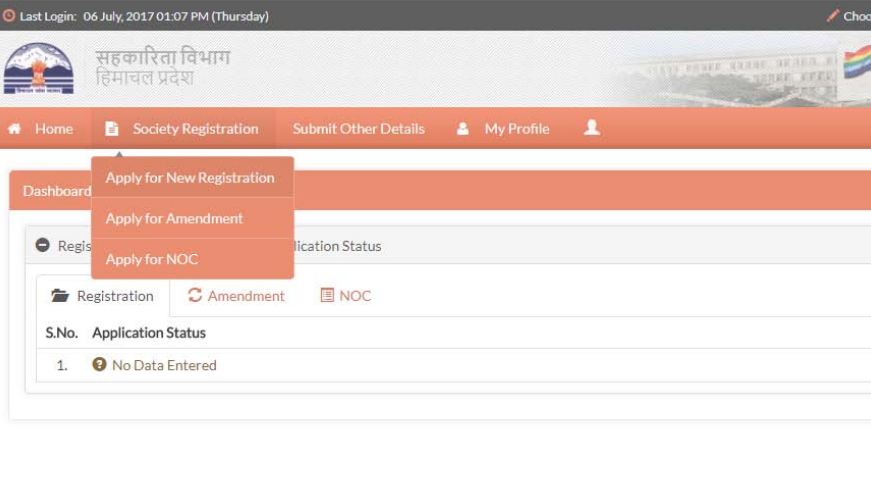
Task: Click the refresh icon on Amendment tab
Action: click(x=194, y=295)
